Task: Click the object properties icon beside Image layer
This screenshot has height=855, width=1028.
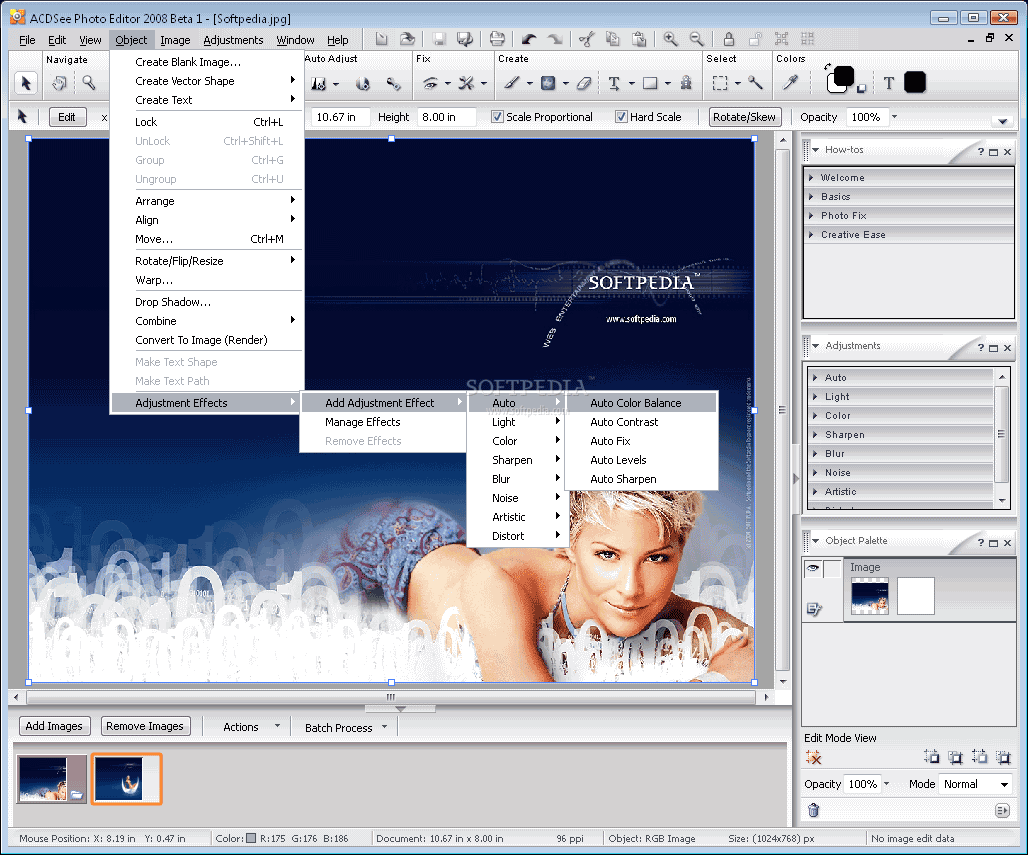Action: (814, 609)
